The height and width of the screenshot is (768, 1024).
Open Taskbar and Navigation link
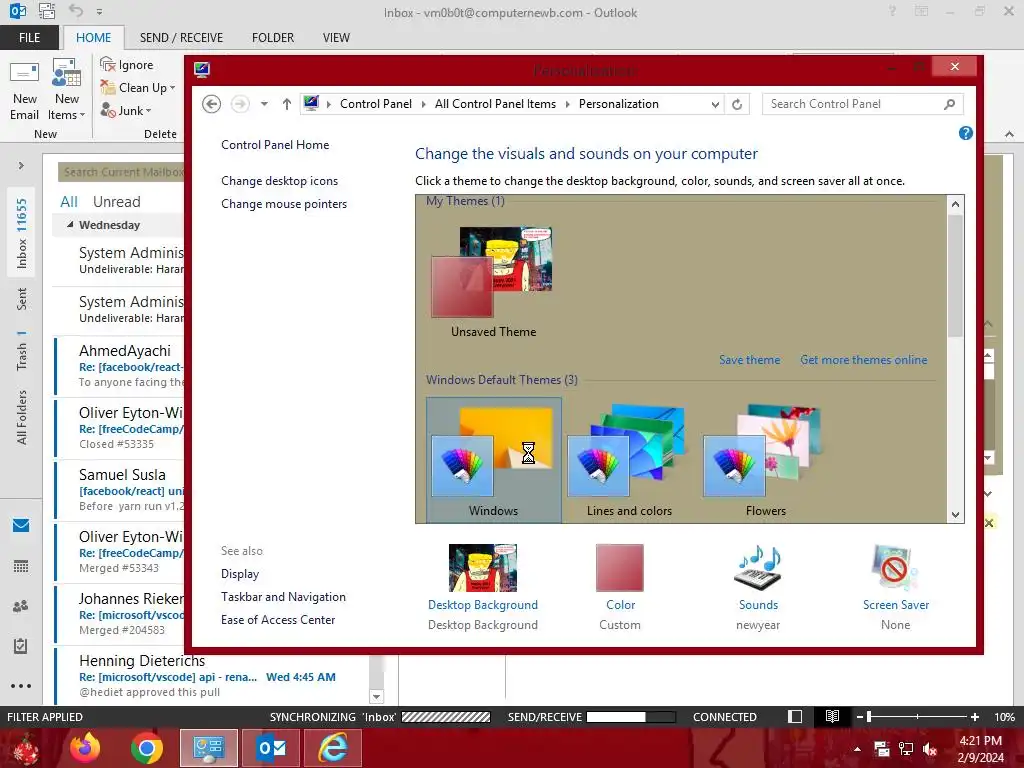click(283, 597)
